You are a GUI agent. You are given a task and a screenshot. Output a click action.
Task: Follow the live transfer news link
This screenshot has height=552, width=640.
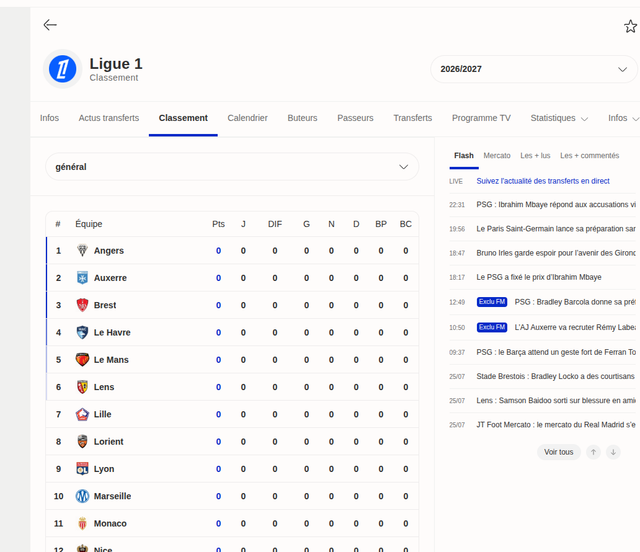[x=543, y=181]
